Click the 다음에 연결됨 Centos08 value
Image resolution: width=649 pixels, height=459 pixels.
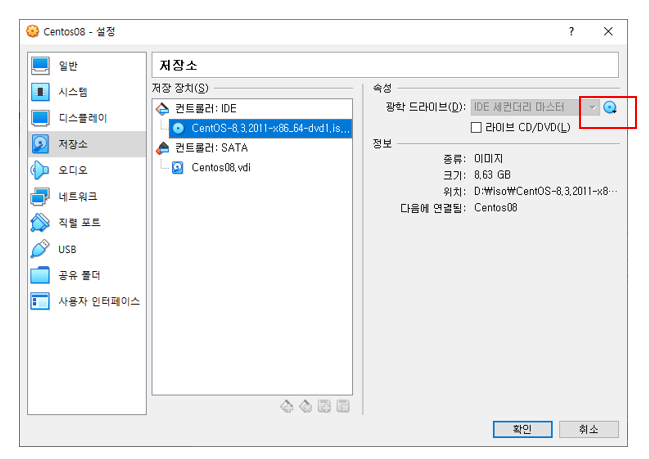(495, 208)
